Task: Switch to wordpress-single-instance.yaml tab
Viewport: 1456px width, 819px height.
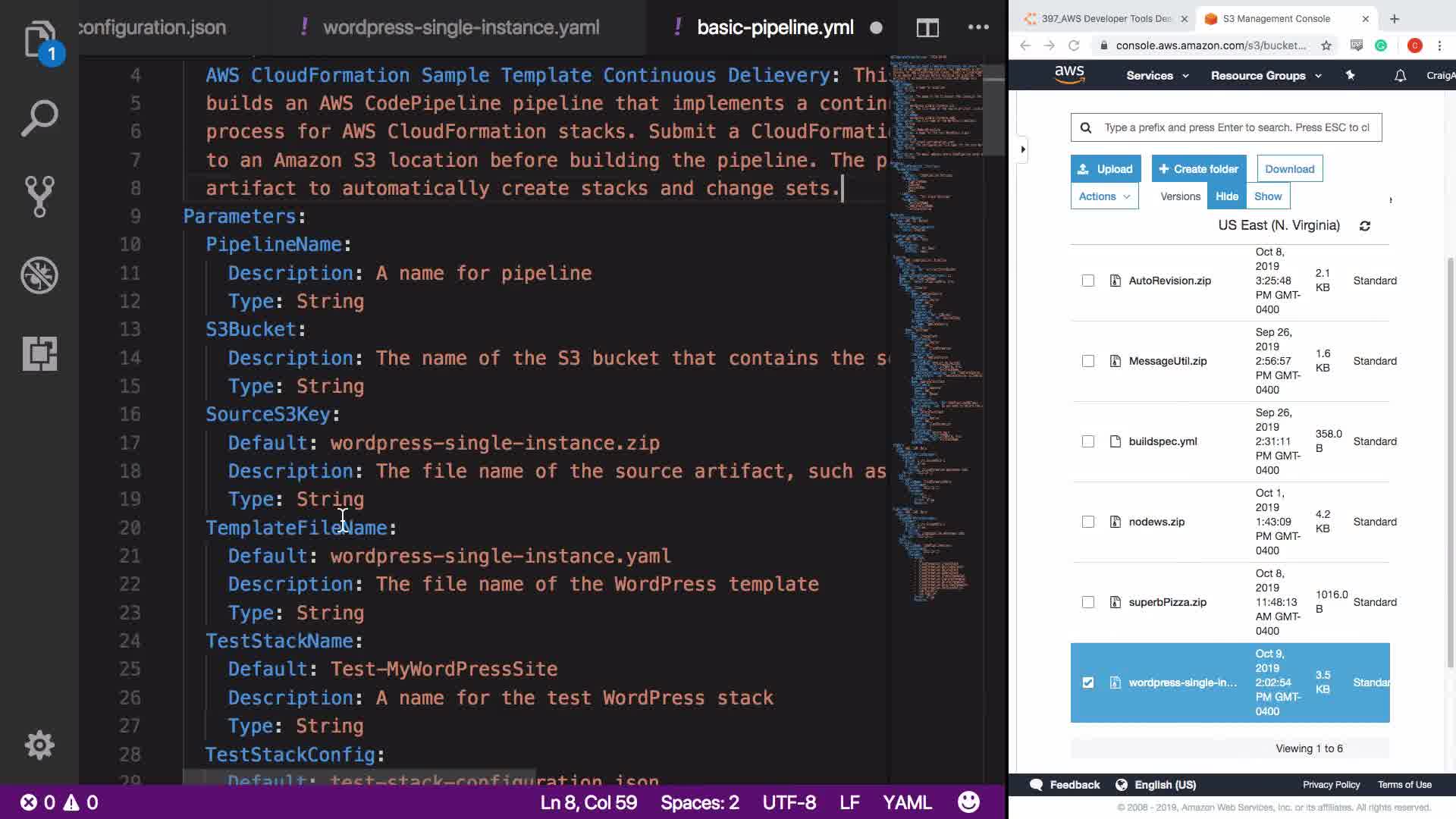Action: [x=460, y=28]
